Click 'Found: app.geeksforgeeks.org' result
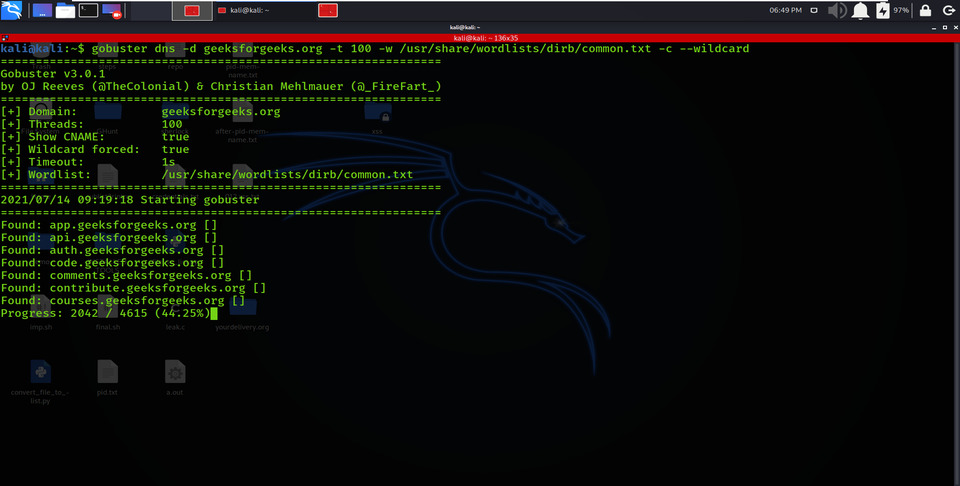This screenshot has height=486, width=960. (109, 225)
